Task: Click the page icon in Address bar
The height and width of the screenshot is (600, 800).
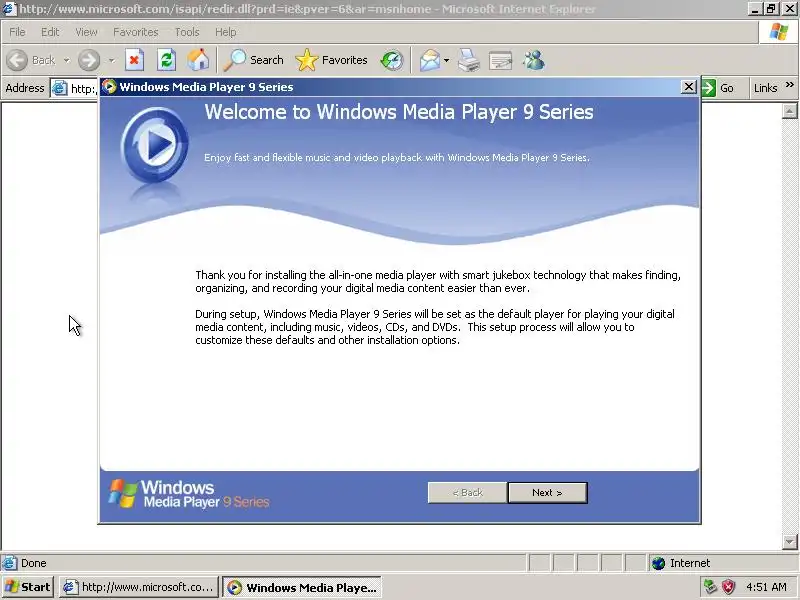Action: [60, 88]
